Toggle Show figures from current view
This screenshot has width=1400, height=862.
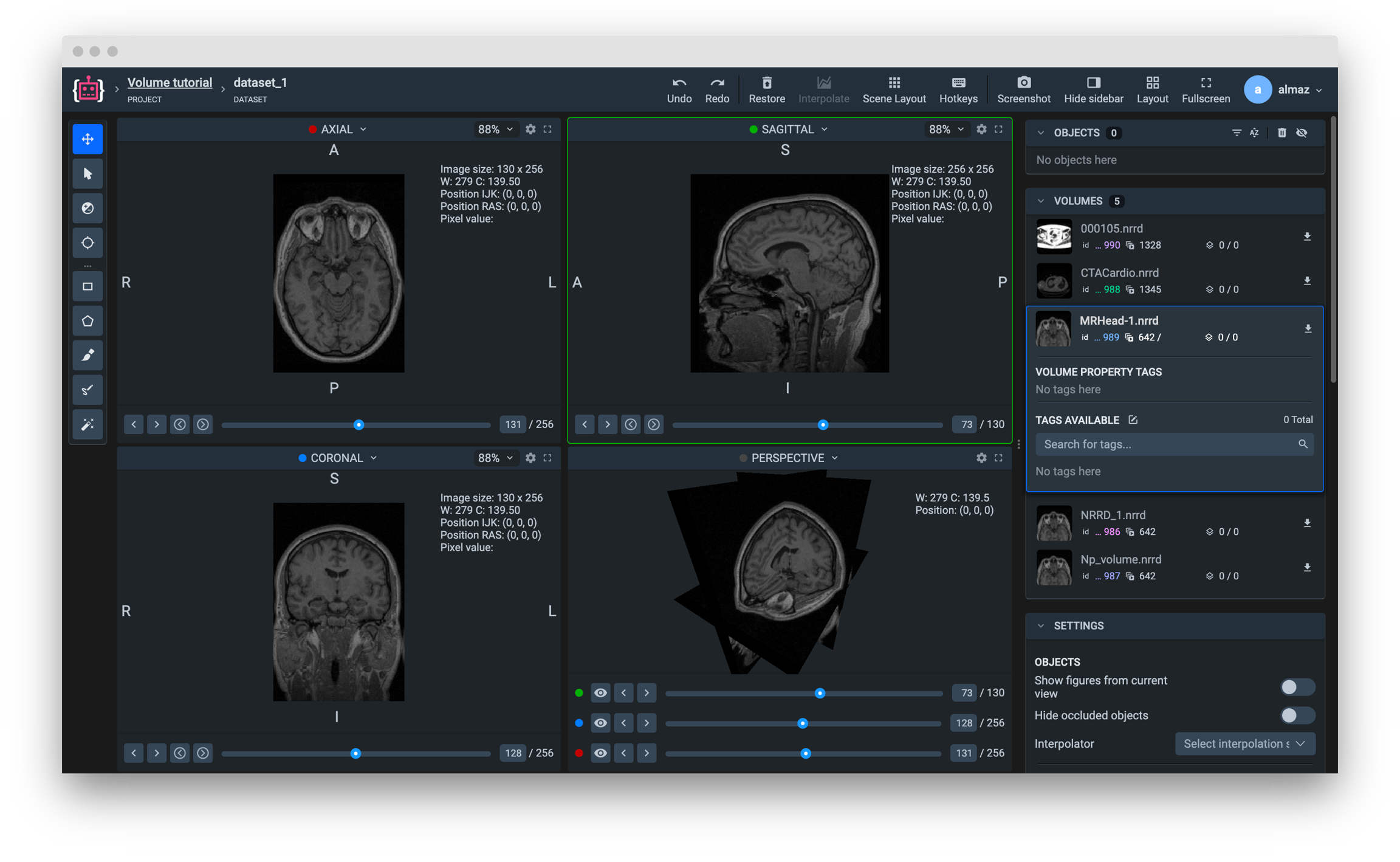pos(1297,687)
